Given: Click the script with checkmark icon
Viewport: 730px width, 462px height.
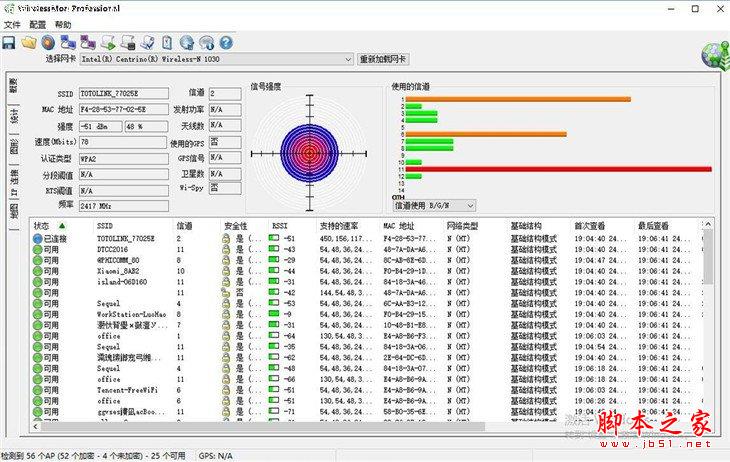Looking at the screenshot, I should [x=148, y=43].
